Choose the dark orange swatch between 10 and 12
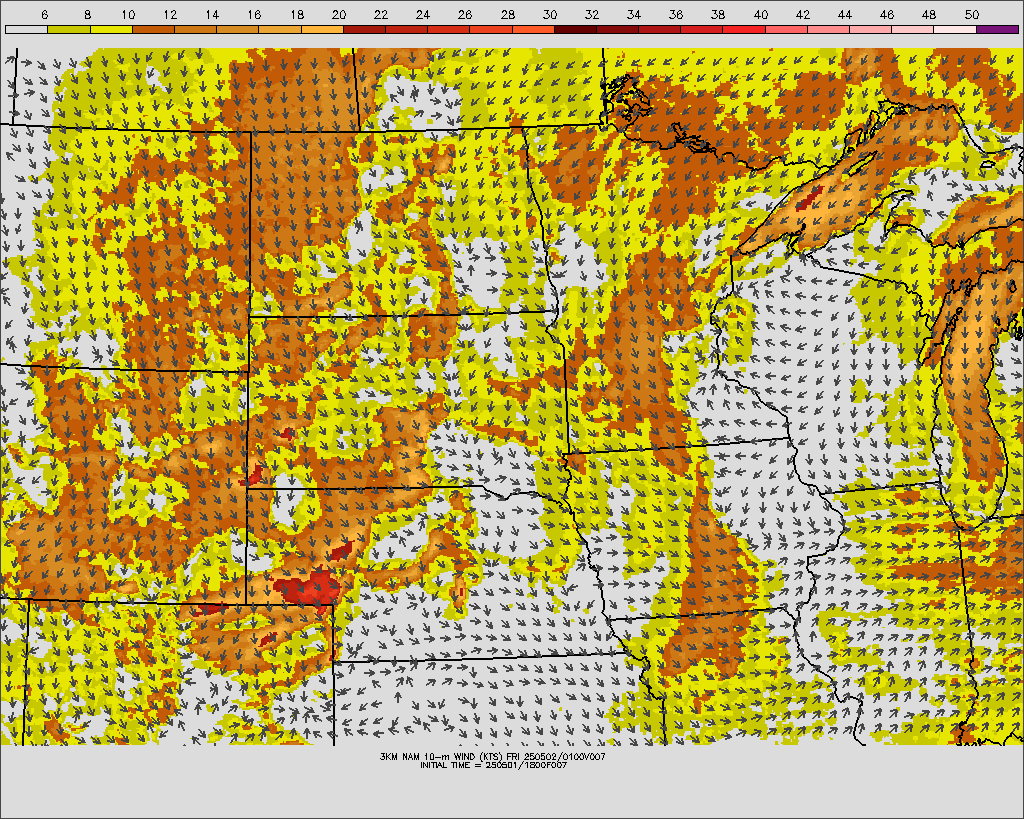The image size is (1024, 819). [153, 29]
